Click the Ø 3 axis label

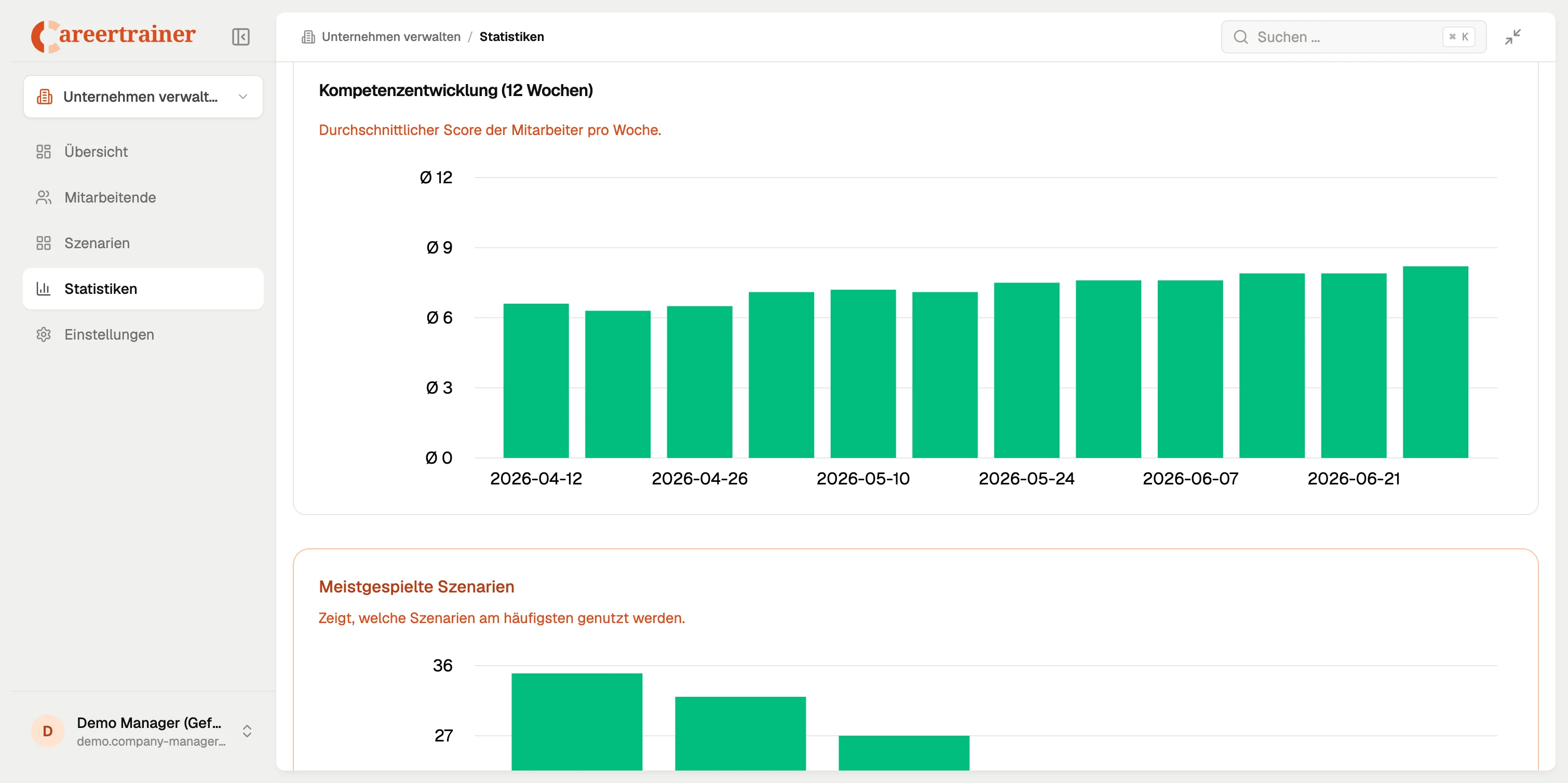coord(439,388)
